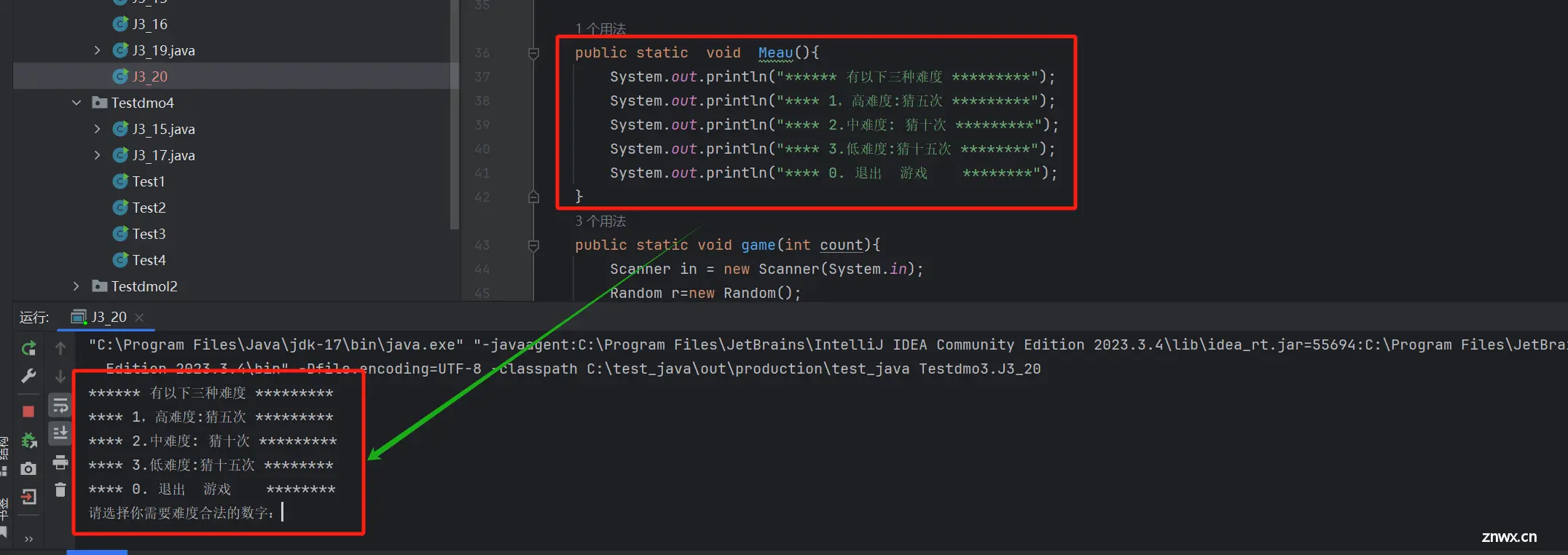Attach debugger to process bug icon
Viewport: 1568px width, 555px height.
coord(28,440)
